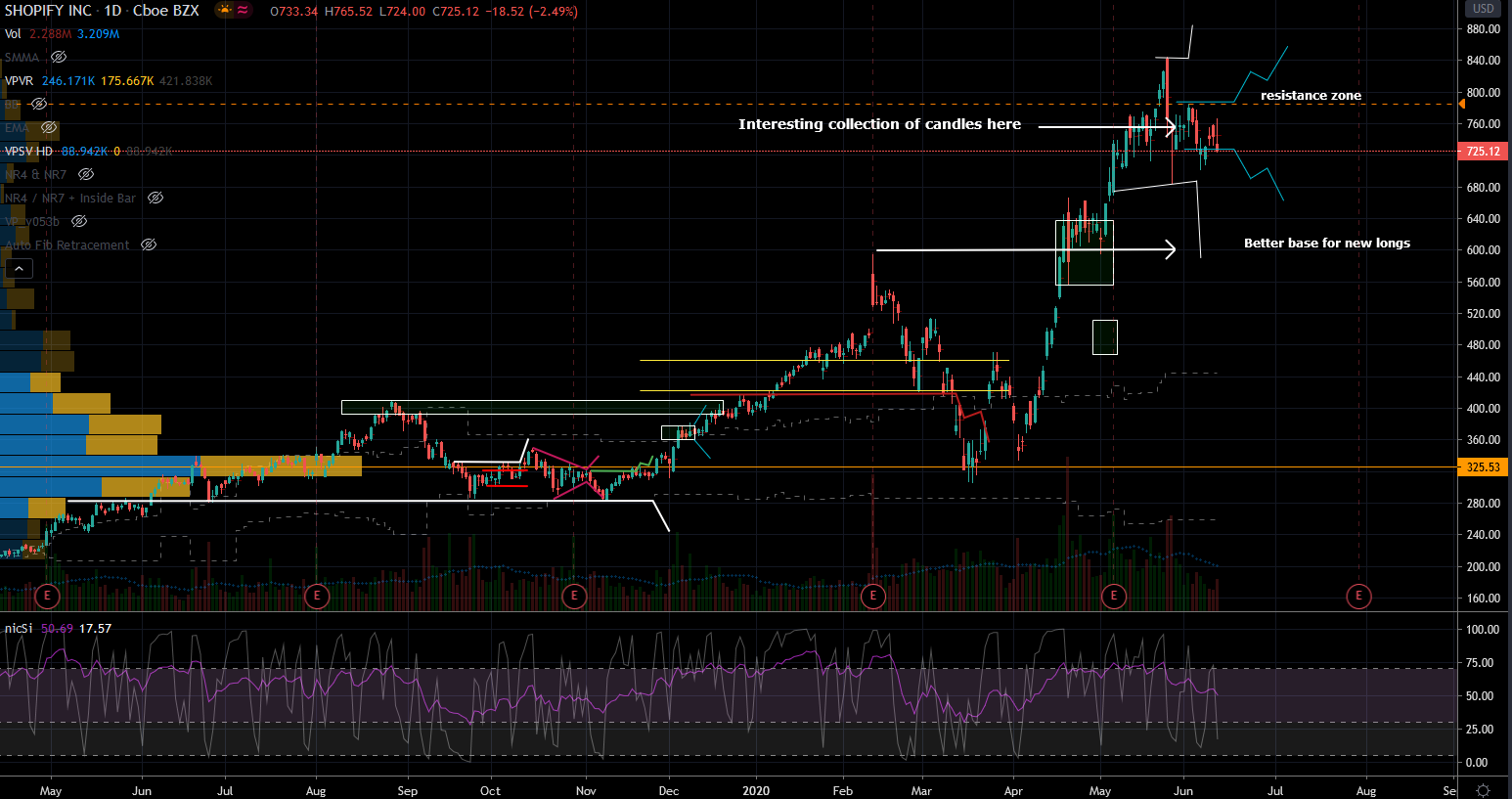1512x799 pixels.
Task: Collapse the indicator legend with the chevron button
Action: tap(19, 268)
